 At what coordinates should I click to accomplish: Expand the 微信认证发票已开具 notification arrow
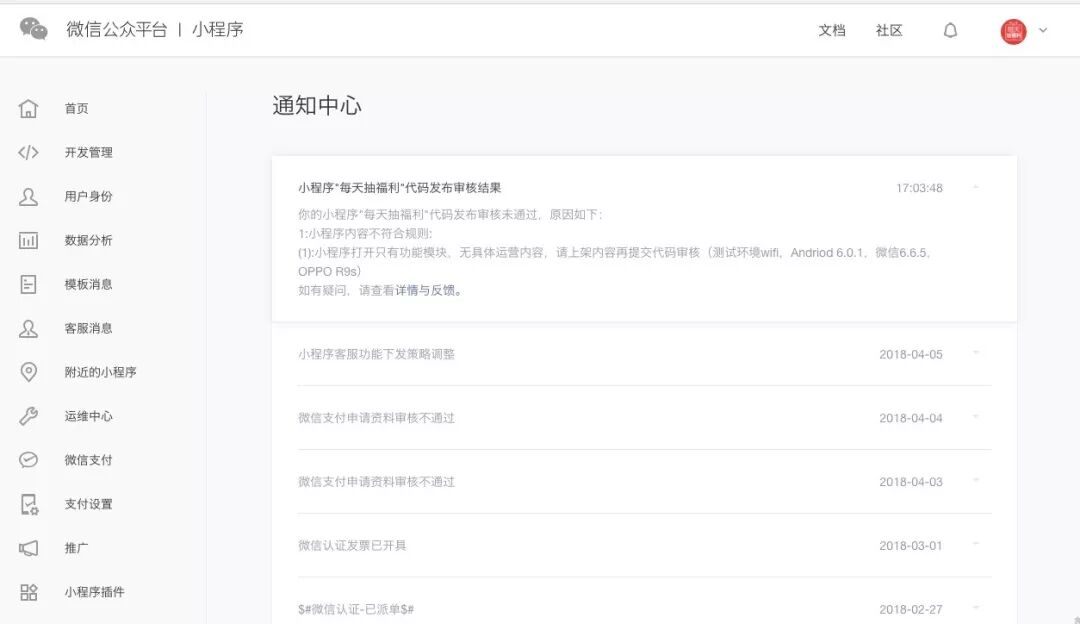coord(976,544)
